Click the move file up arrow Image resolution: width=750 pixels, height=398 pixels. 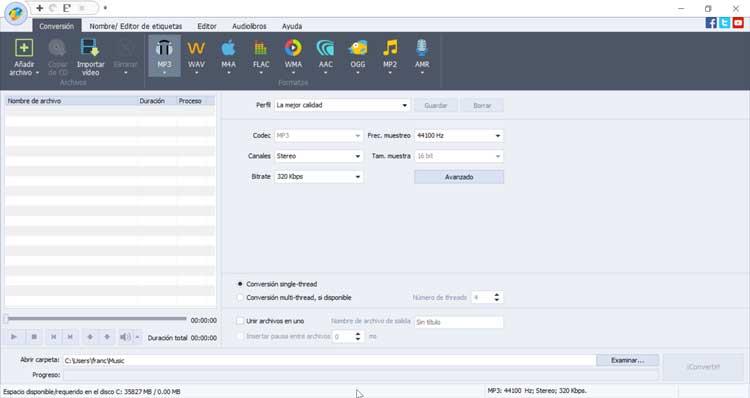point(90,337)
